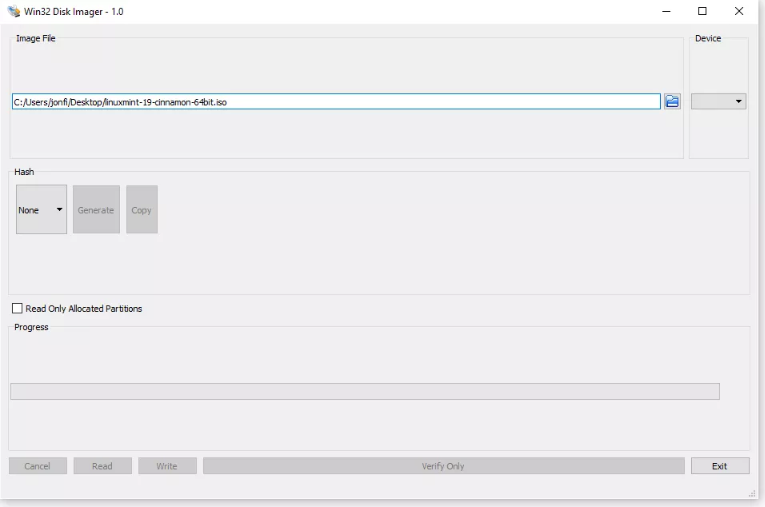Expand the Hash type dropdown showing None

click(41, 209)
